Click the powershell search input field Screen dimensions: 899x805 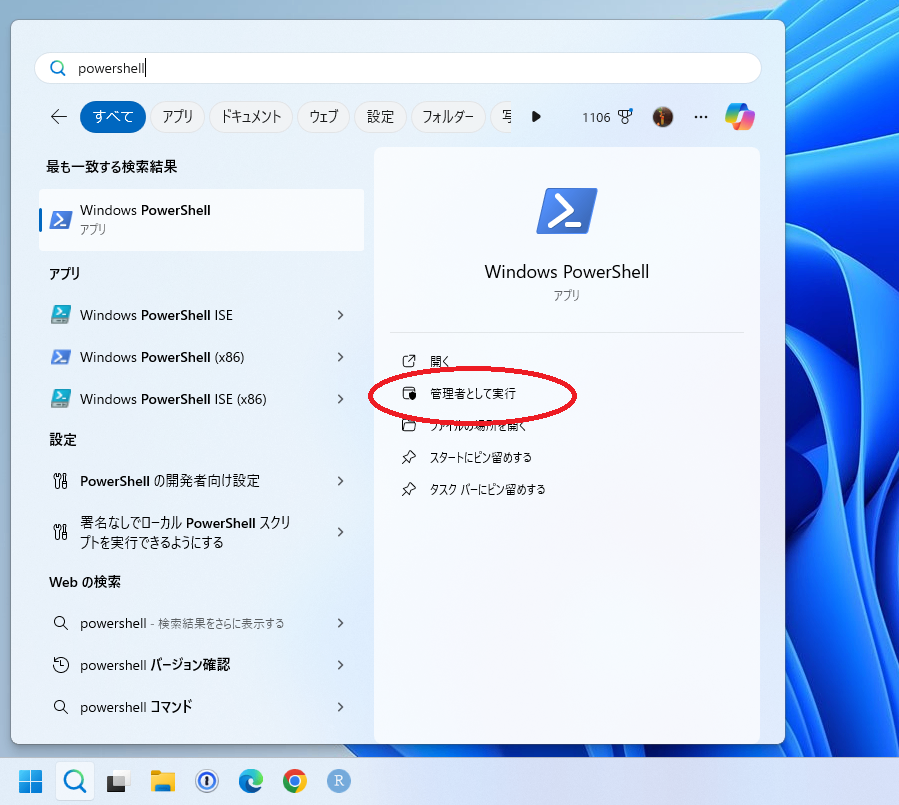(x=398, y=68)
